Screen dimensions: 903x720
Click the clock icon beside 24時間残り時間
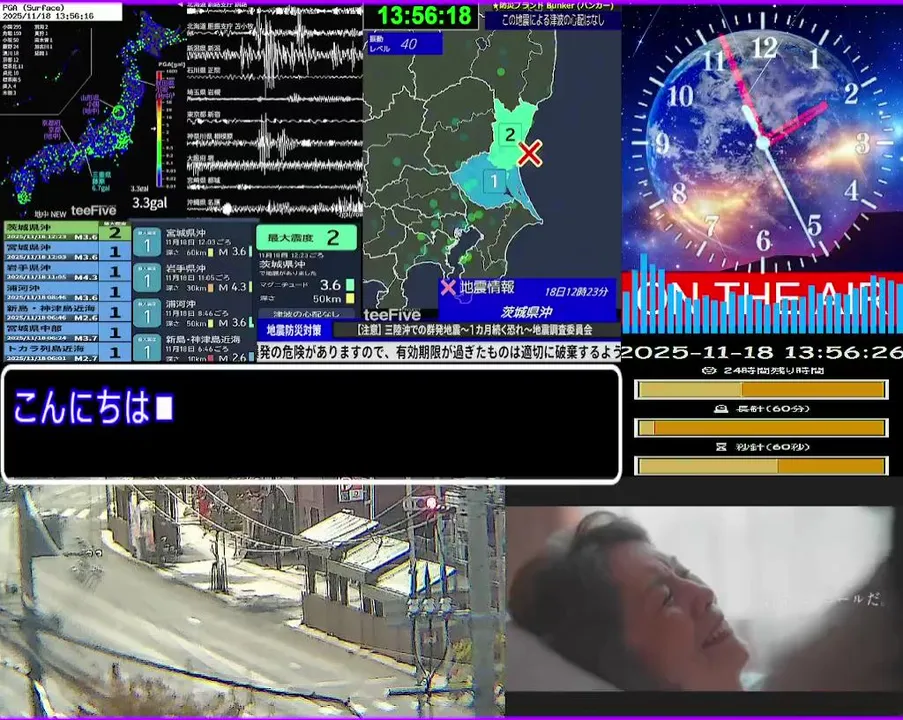(x=710, y=370)
